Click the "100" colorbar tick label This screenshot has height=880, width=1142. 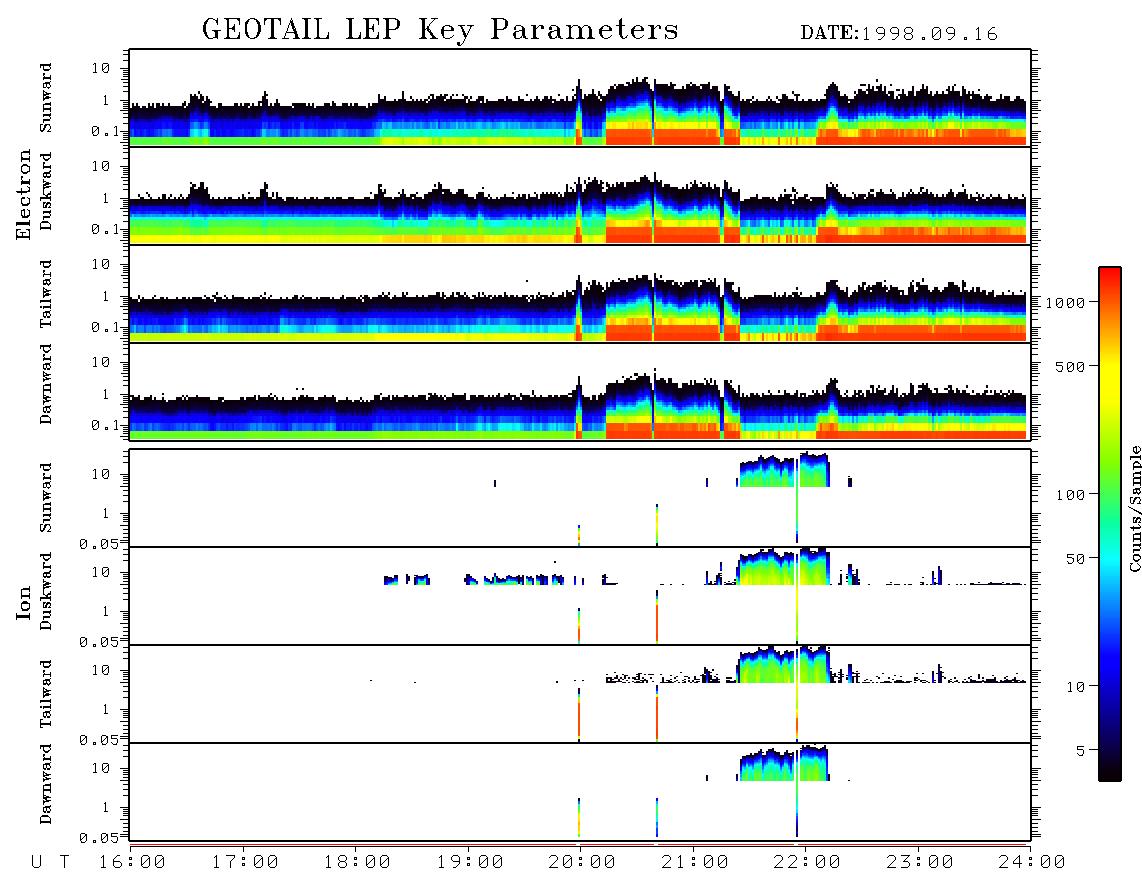coord(1070,495)
